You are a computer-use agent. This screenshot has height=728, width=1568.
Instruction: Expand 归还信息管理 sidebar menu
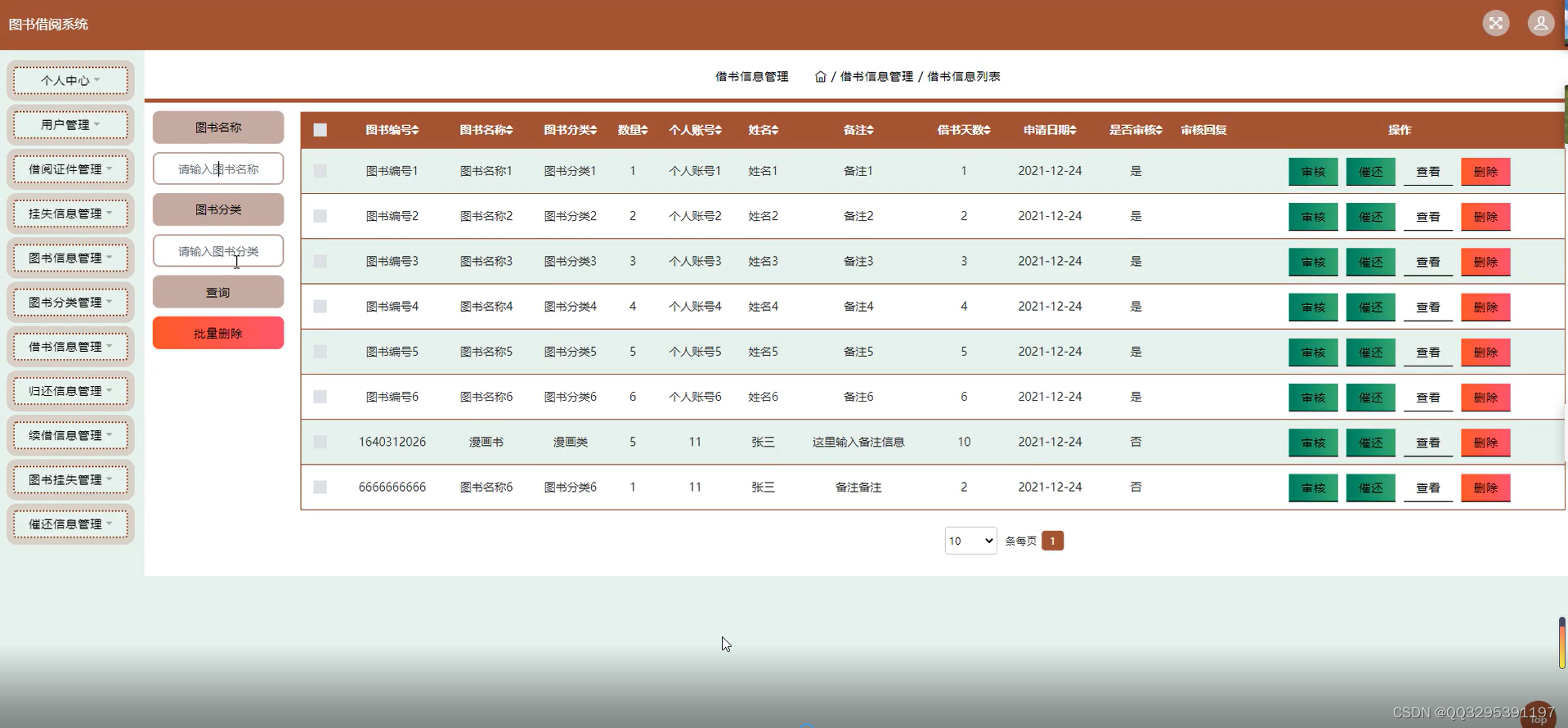pos(70,391)
